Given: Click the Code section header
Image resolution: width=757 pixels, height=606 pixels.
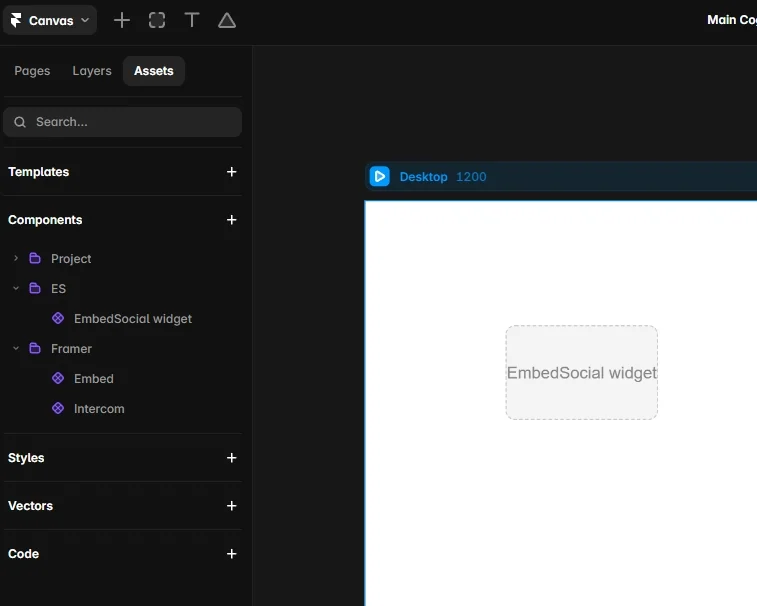Looking at the screenshot, I should click(24, 554).
